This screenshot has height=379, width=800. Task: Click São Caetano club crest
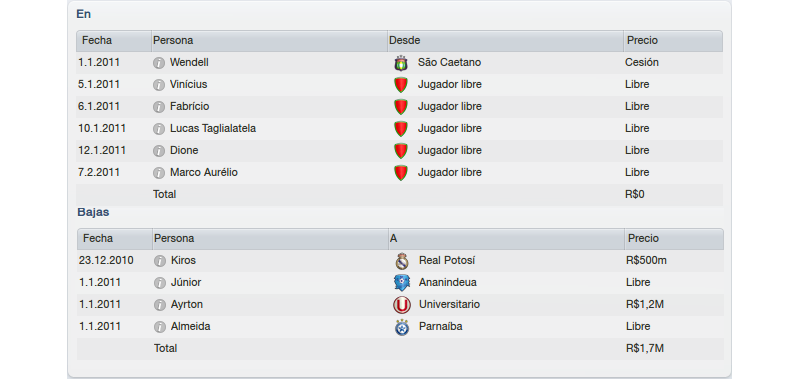click(x=402, y=63)
